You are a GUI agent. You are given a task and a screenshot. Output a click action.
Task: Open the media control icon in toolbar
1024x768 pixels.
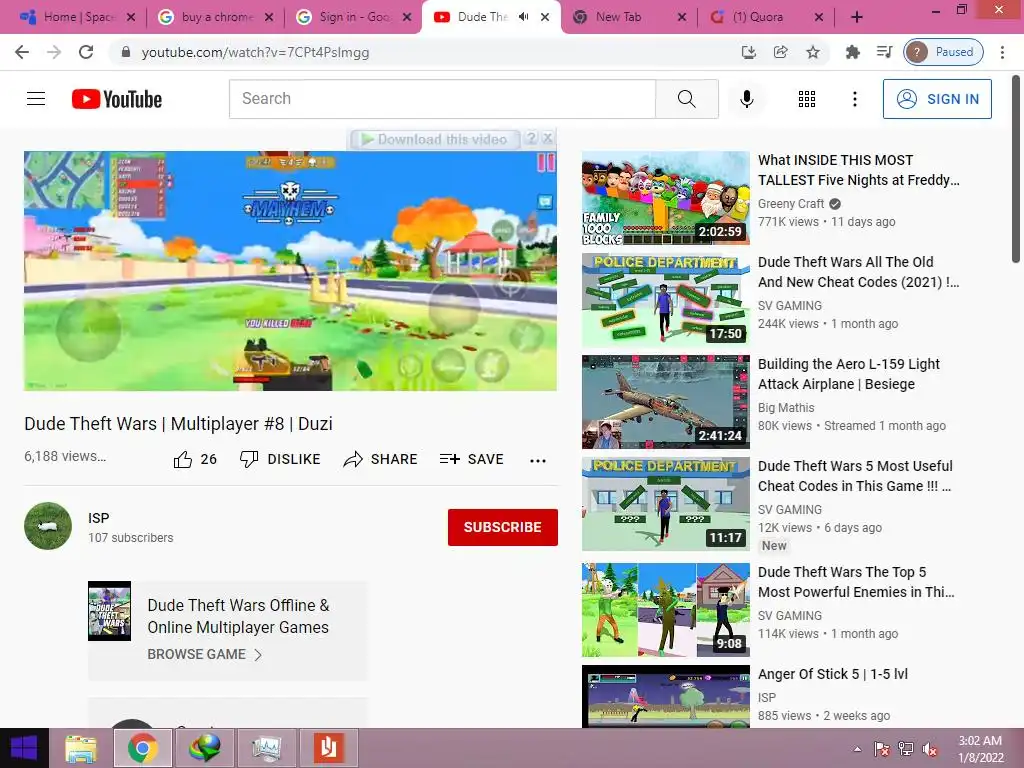(x=884, y=52)
